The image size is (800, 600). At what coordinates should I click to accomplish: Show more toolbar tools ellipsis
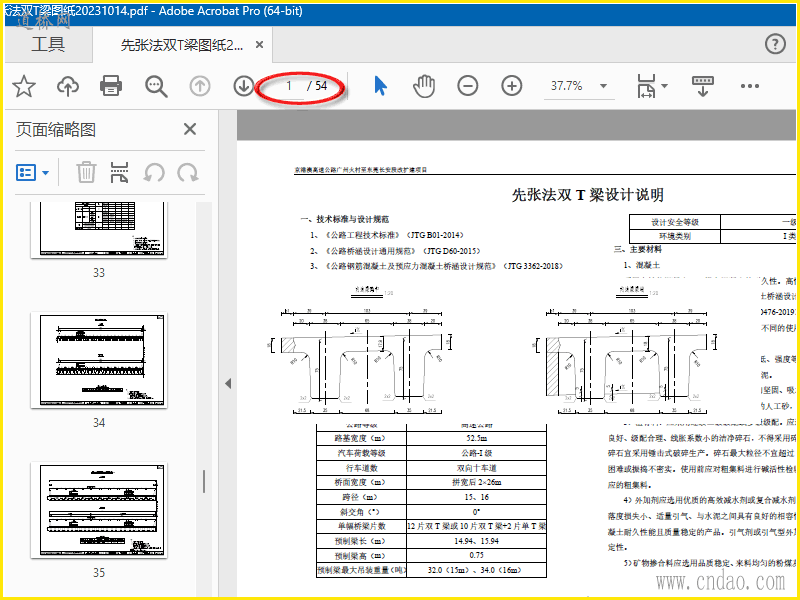click(x=750, y=86)
